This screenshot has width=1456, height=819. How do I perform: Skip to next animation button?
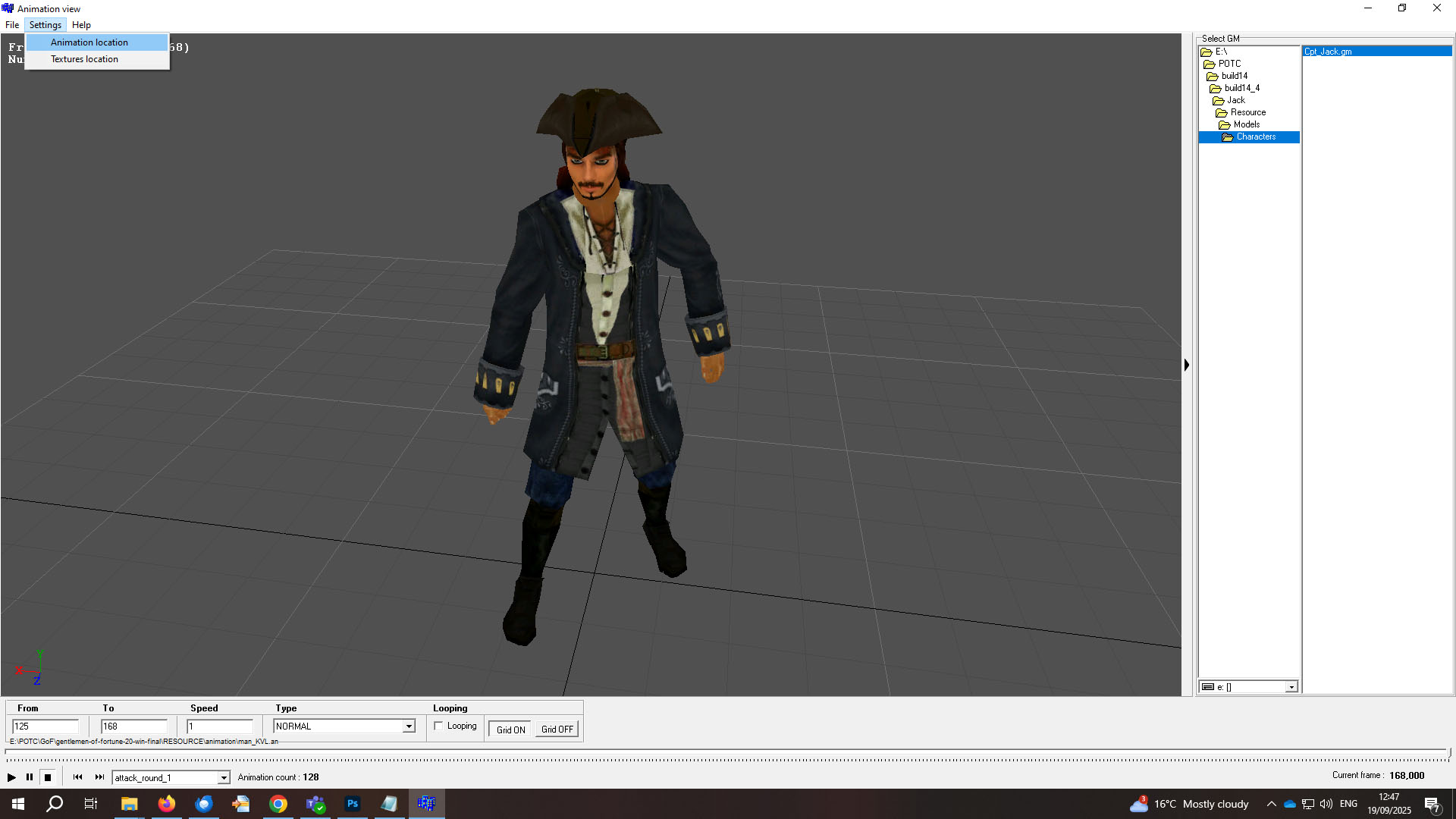(x=99, y=777)
